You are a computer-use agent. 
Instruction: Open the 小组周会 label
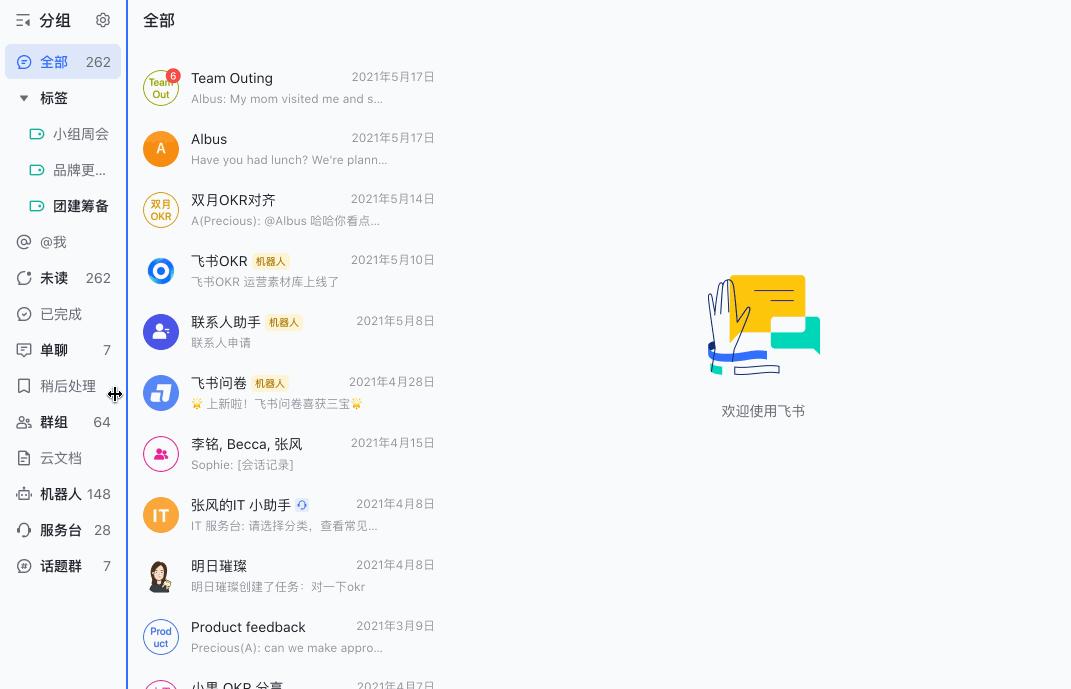[68, 134]
